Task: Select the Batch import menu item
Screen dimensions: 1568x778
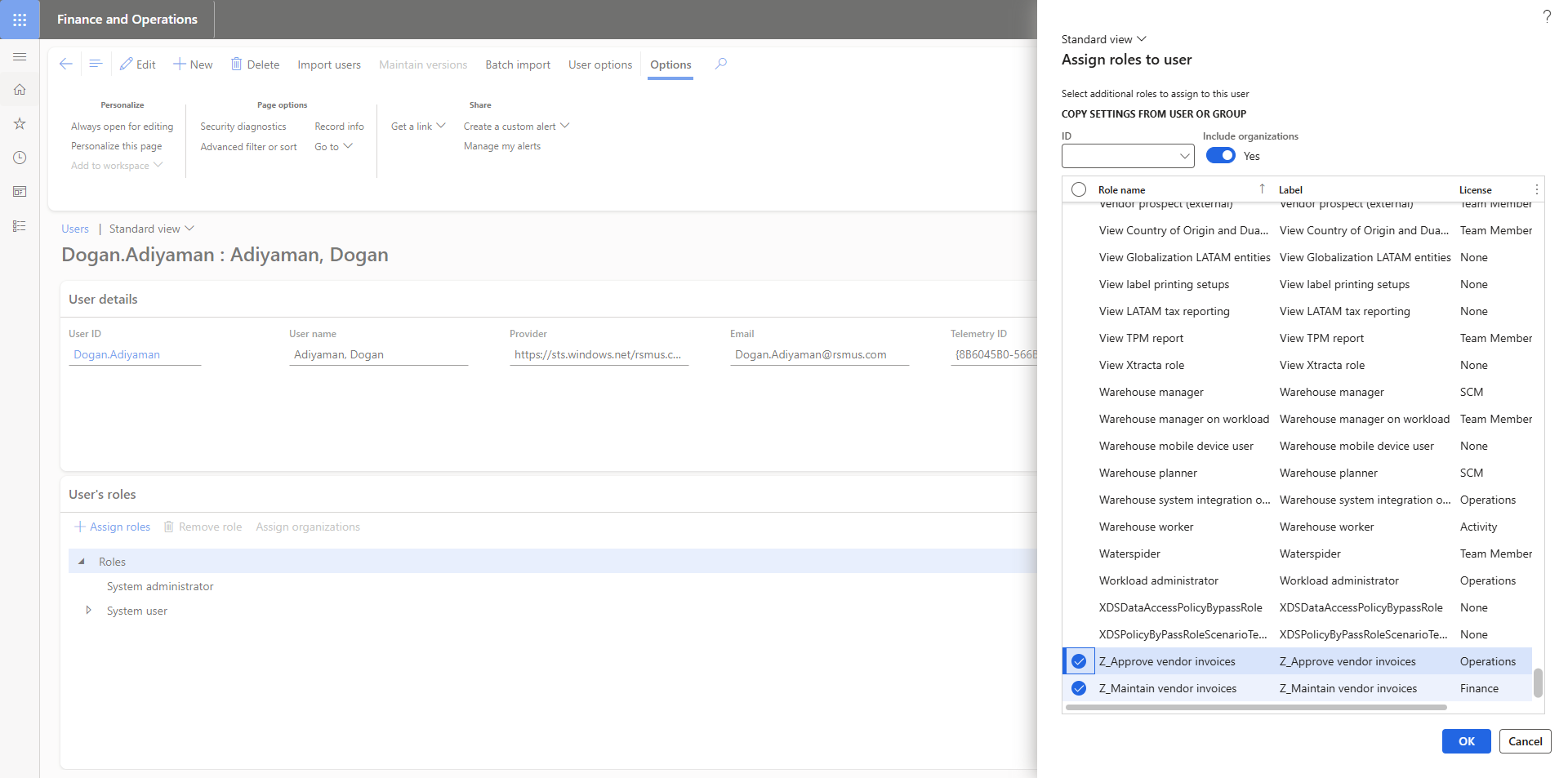Action: point(517,64)
